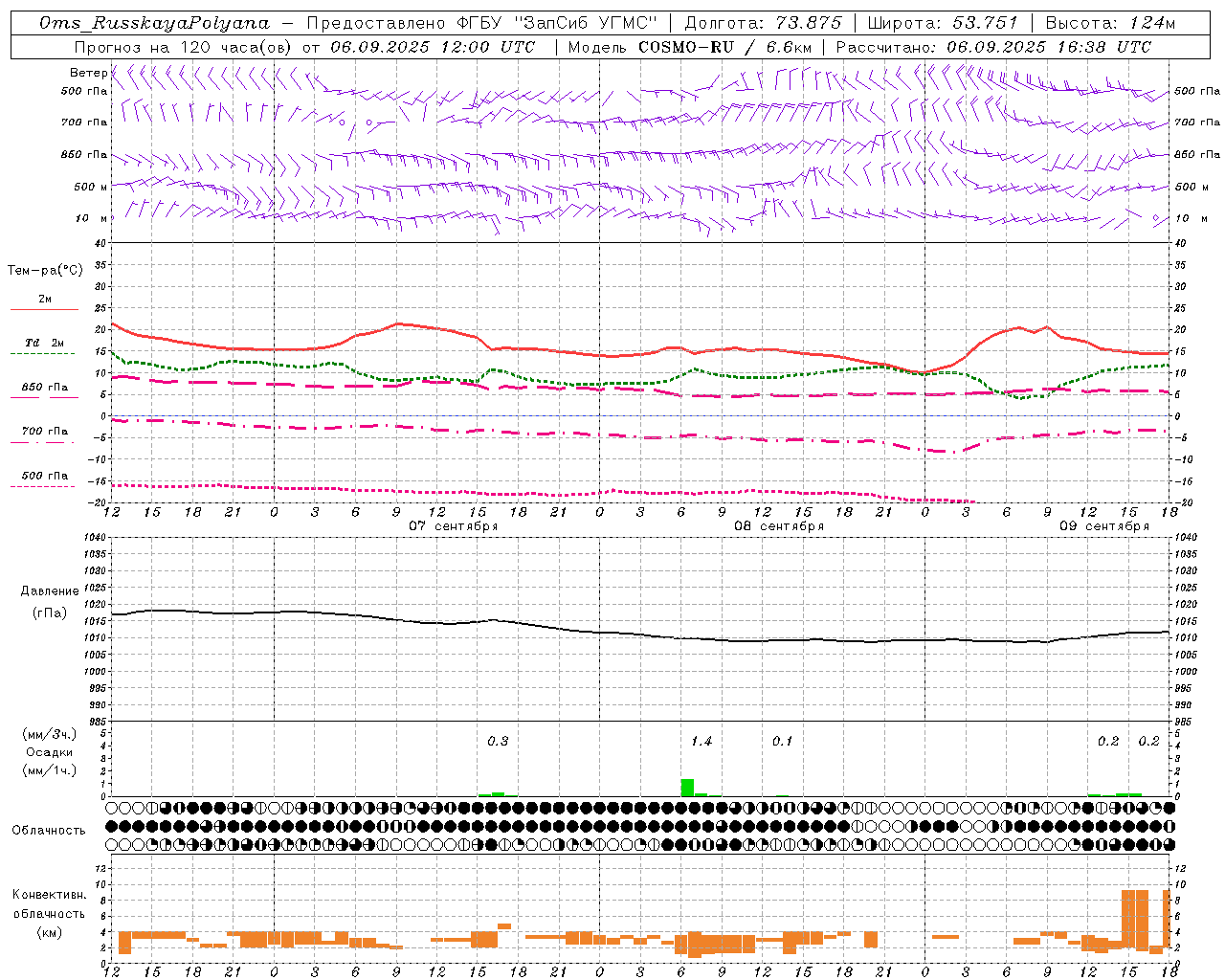The height and width of the screenshot is (980, 1225).
Task: Click the 850 гПа entry in temperature legend
Action: click(x=45, y=388)
